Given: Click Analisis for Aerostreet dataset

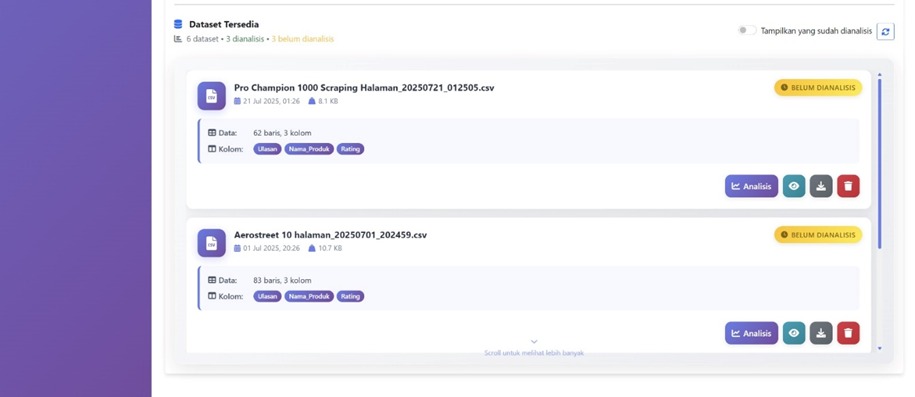Looking at the screenshot, I should [751, 333].
